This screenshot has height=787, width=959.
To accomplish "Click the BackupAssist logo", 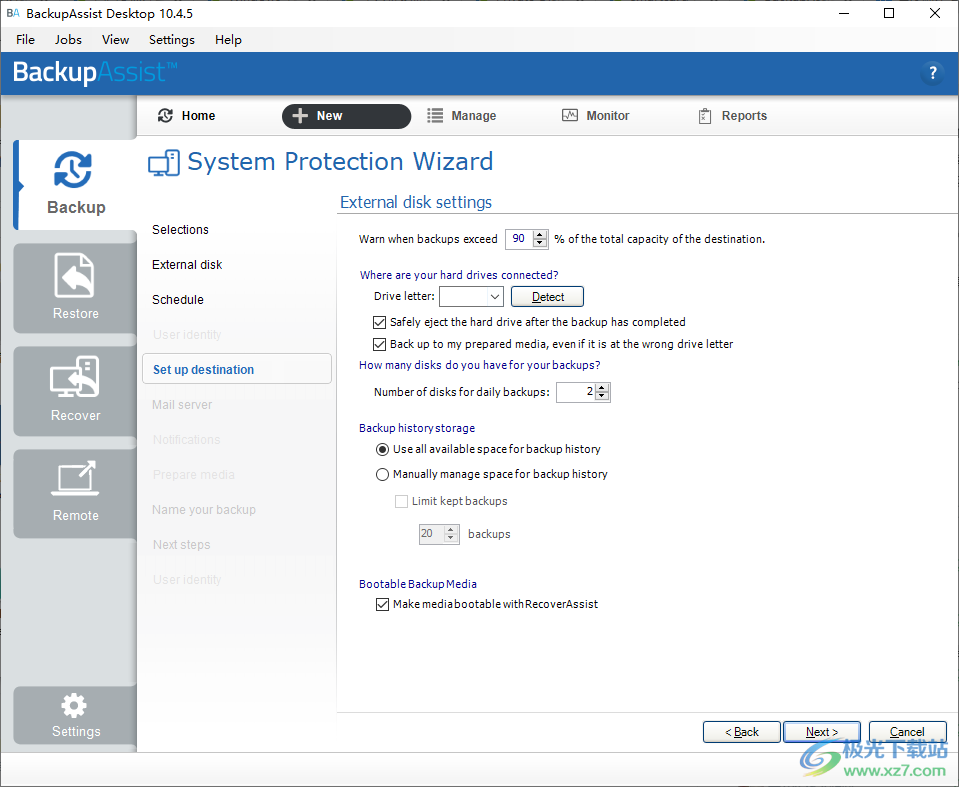I will pyautogui.click(x=95, y=72).
